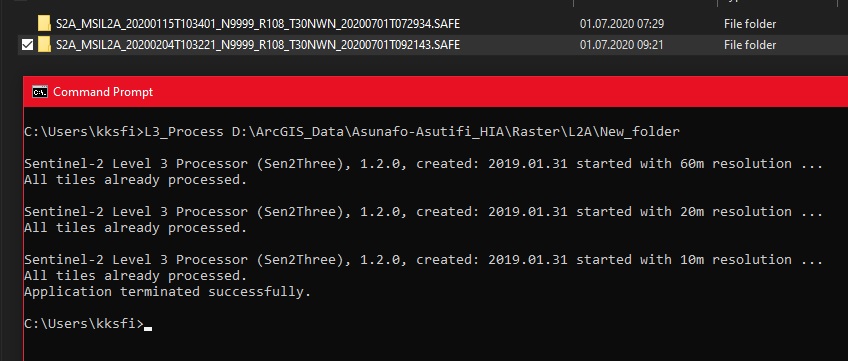Image resolution: width=848 pixels, height=361 pixels.
Task: Click the folder icon of the 20200204T103221 SAFE folder
Action: 44,45
